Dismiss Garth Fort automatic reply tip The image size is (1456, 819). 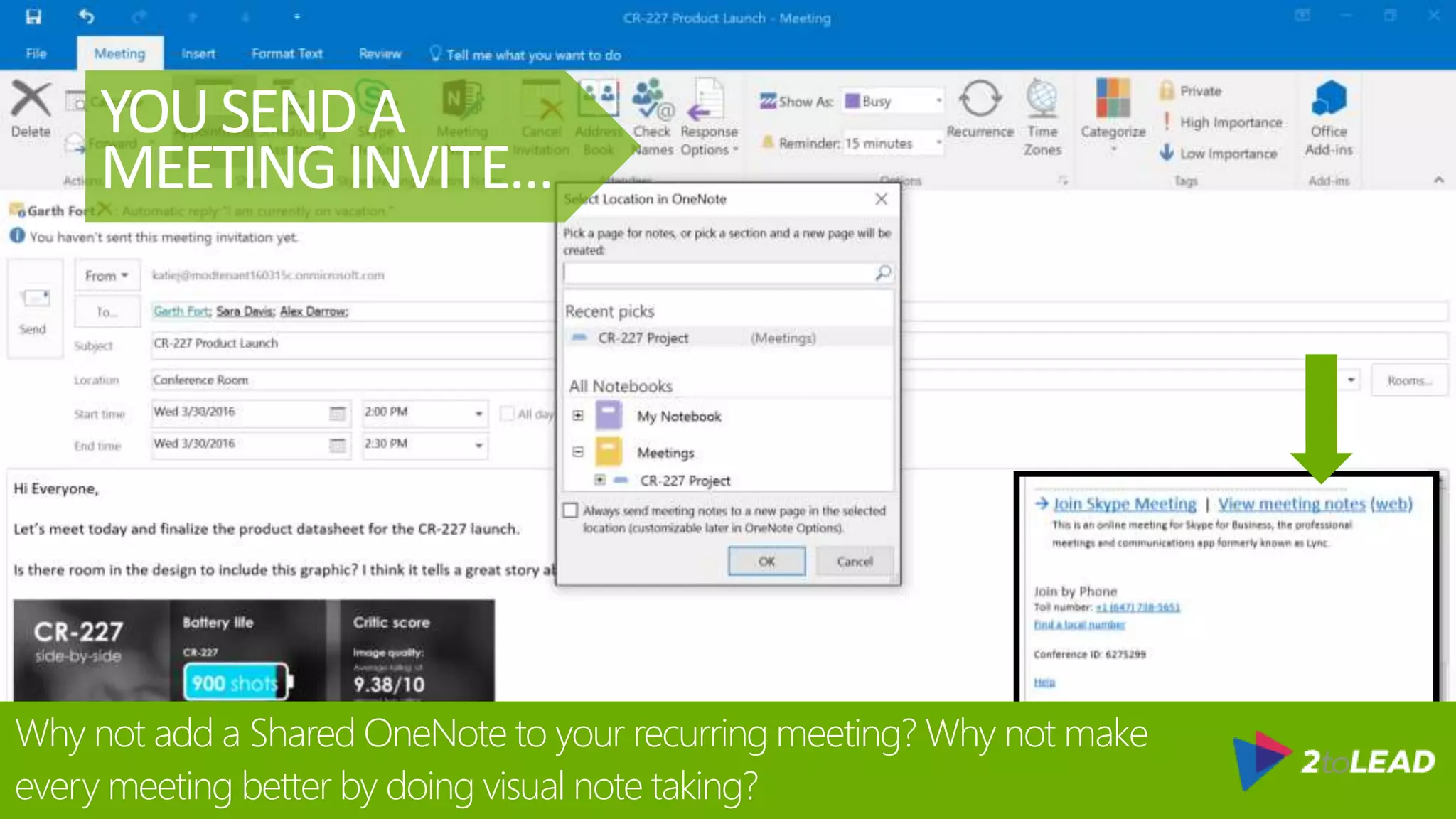pyautogui.click(x=105, y=209)
